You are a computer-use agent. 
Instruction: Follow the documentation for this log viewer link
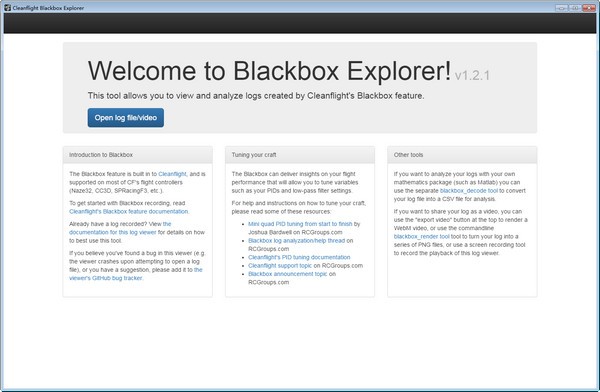[120, 228]
